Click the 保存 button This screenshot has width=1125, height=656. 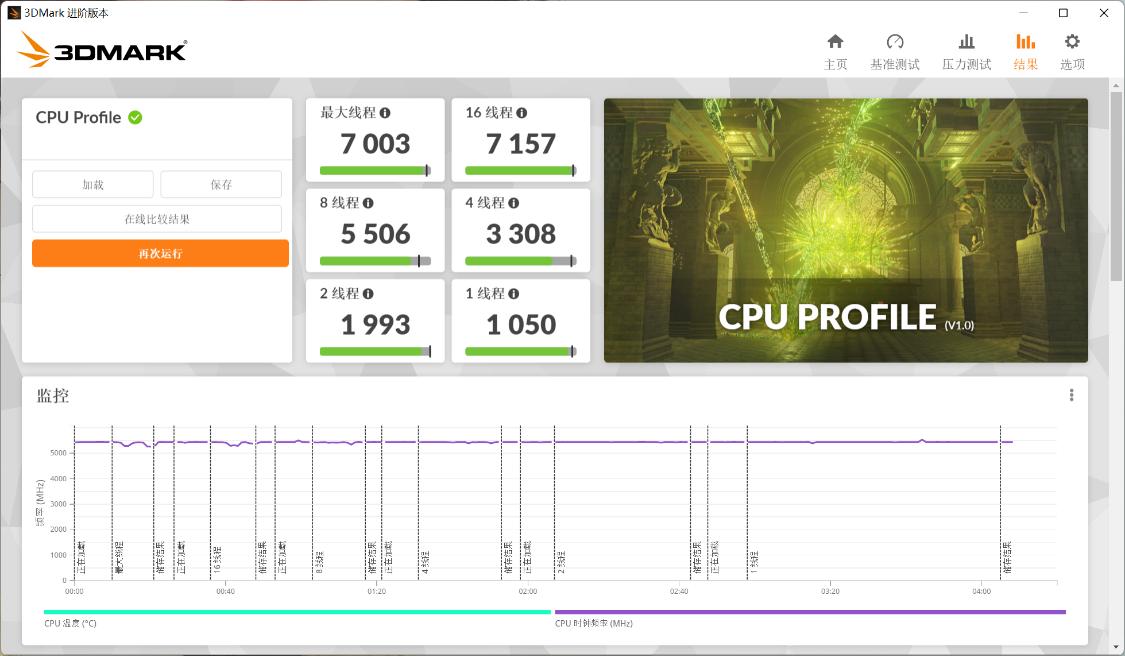pyautogui.click(x=220, y=184)
